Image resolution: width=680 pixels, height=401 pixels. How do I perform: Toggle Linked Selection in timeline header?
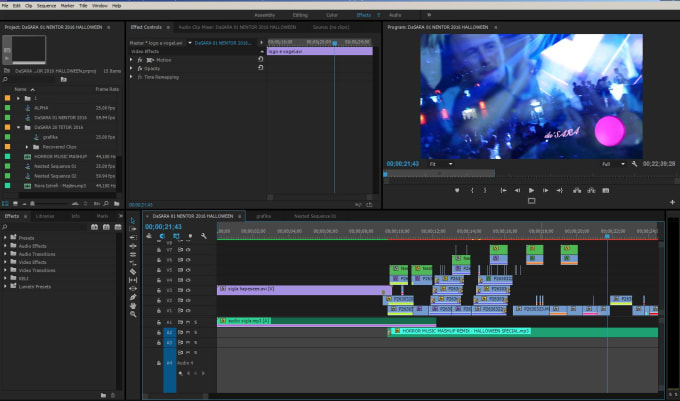tap(176, 236)
